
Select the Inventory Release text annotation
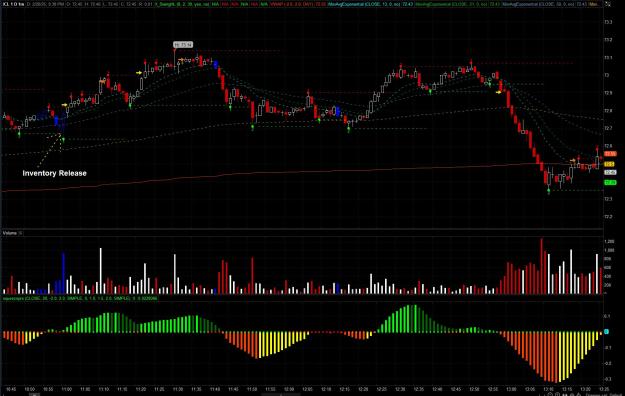click(x=55, y=173)
